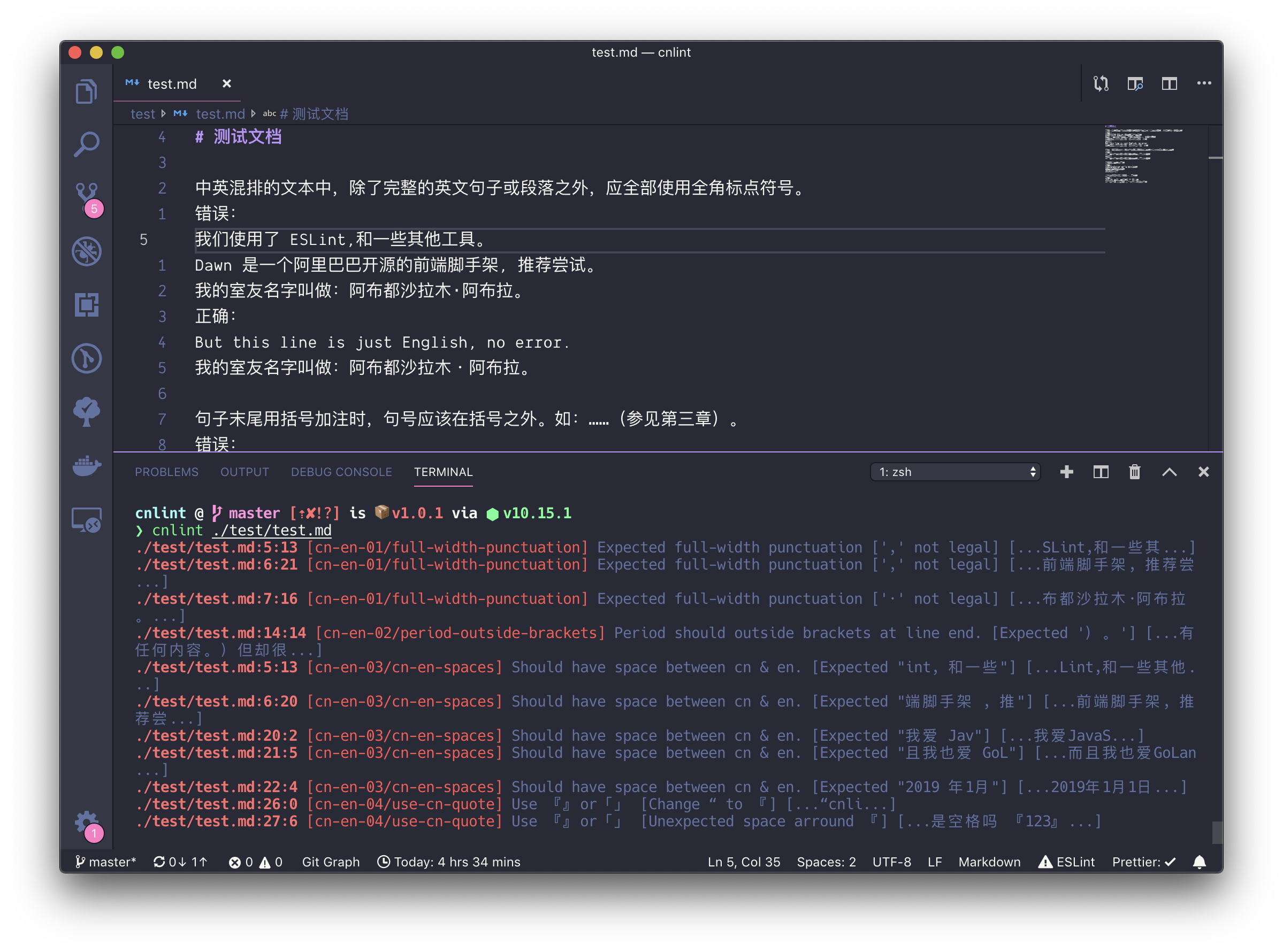Open the Remote Explorer icon
The width and height of the screenshot is (1283, 952).
pyautogui.click(x=87, y=520)
